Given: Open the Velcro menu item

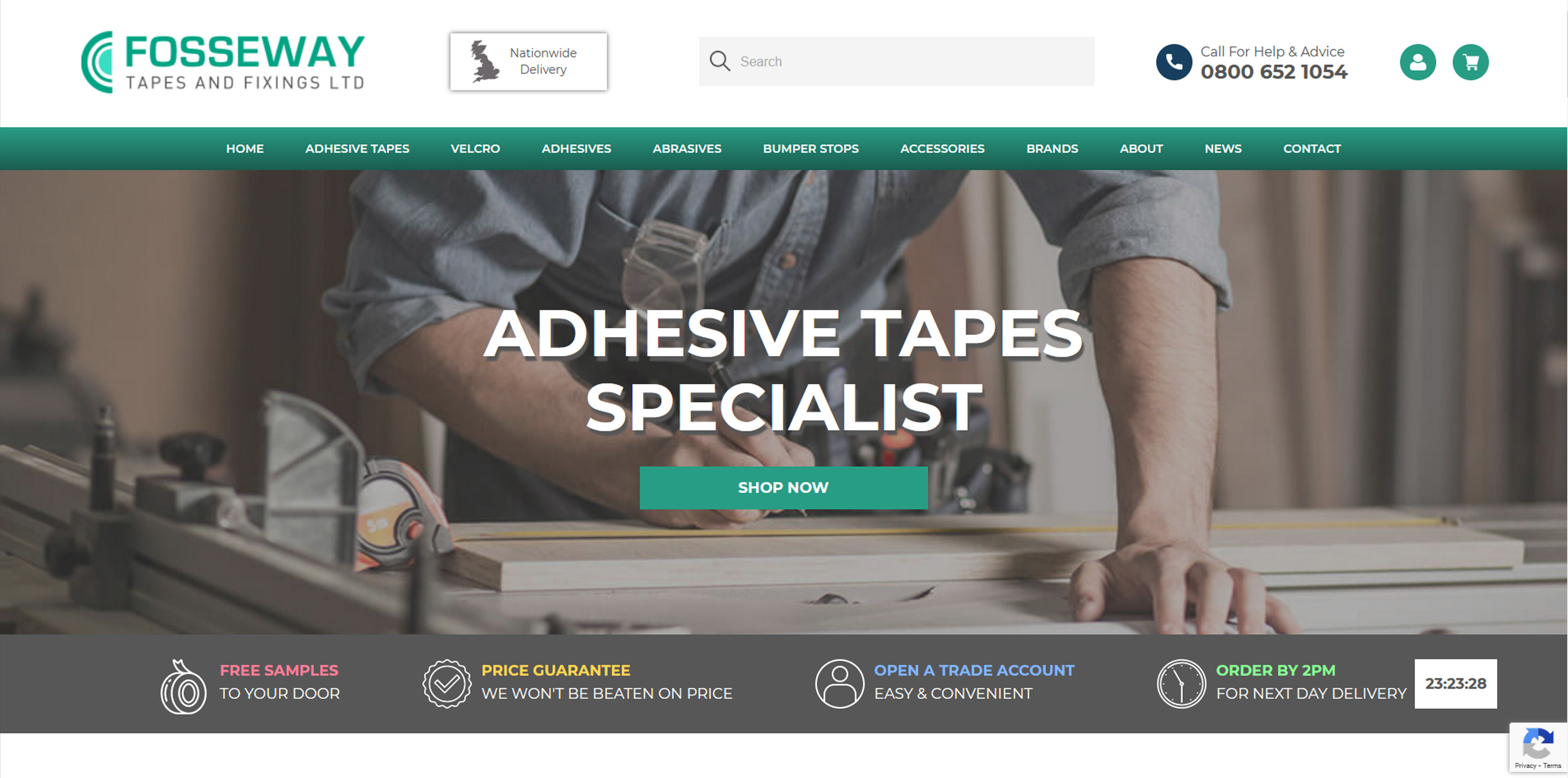Looking at the screenshot, I should click(475, 148).
